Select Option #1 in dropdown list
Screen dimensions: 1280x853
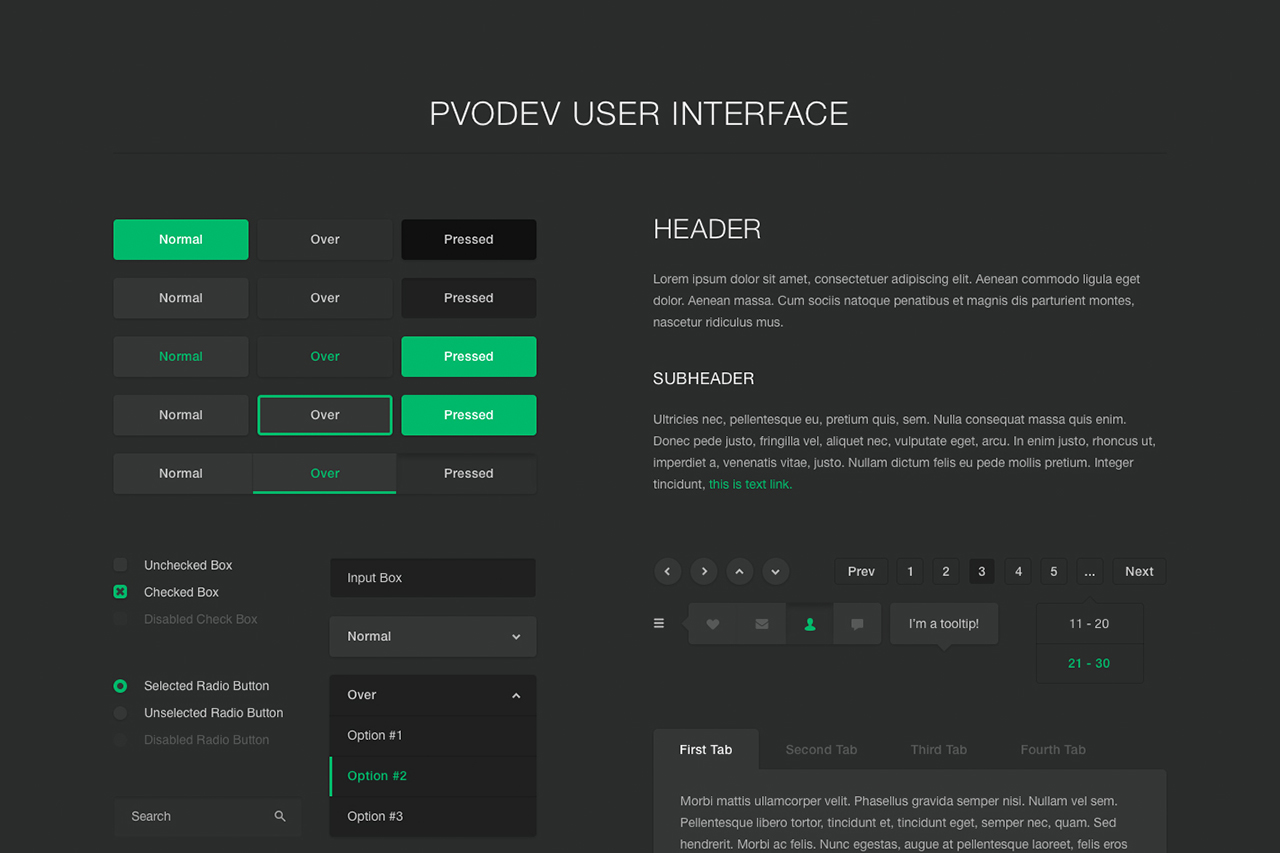(x=433, y=735)
